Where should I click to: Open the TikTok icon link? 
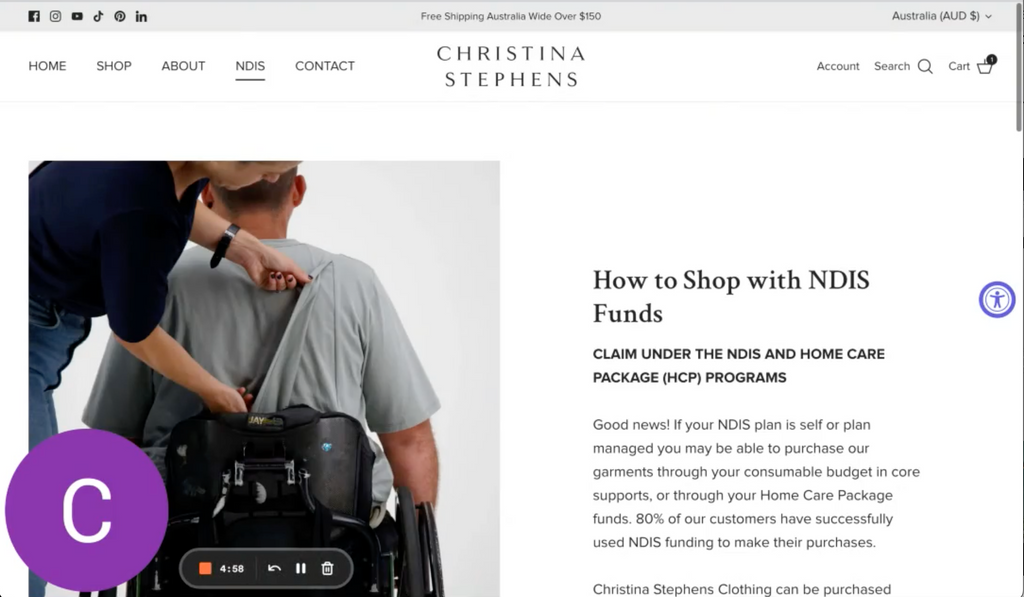click(99, 16)
